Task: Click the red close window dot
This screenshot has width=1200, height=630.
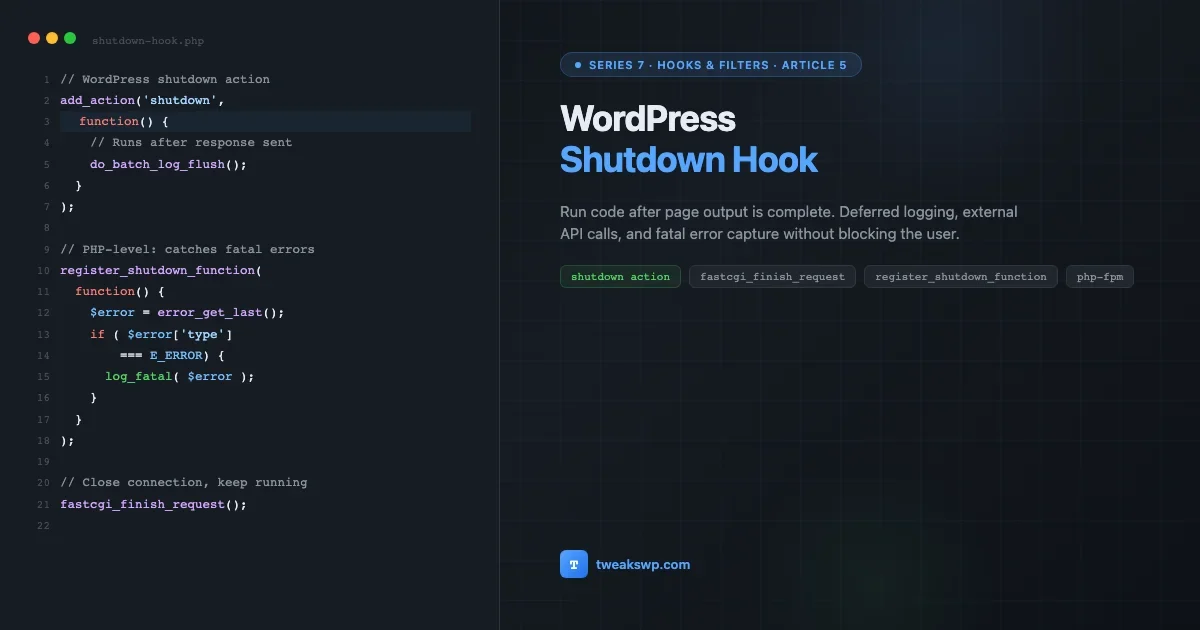Action: pos(34,38)
